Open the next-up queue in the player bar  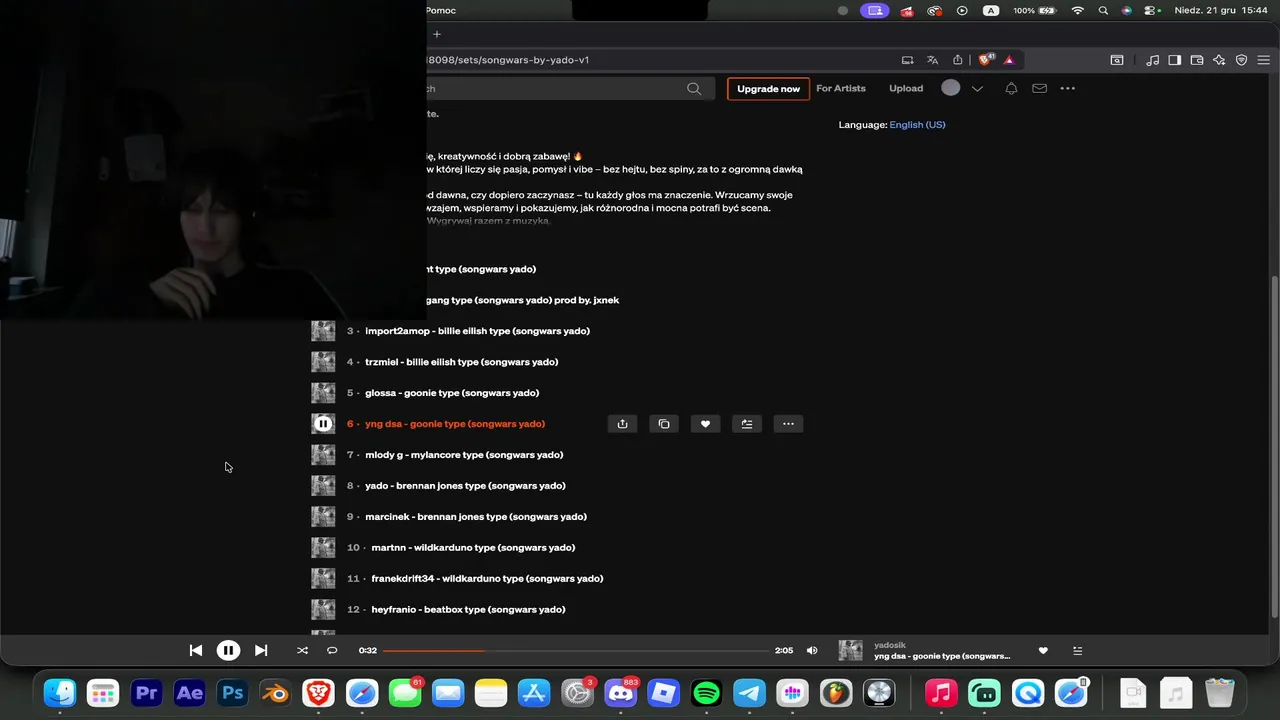coord(1077,650)
